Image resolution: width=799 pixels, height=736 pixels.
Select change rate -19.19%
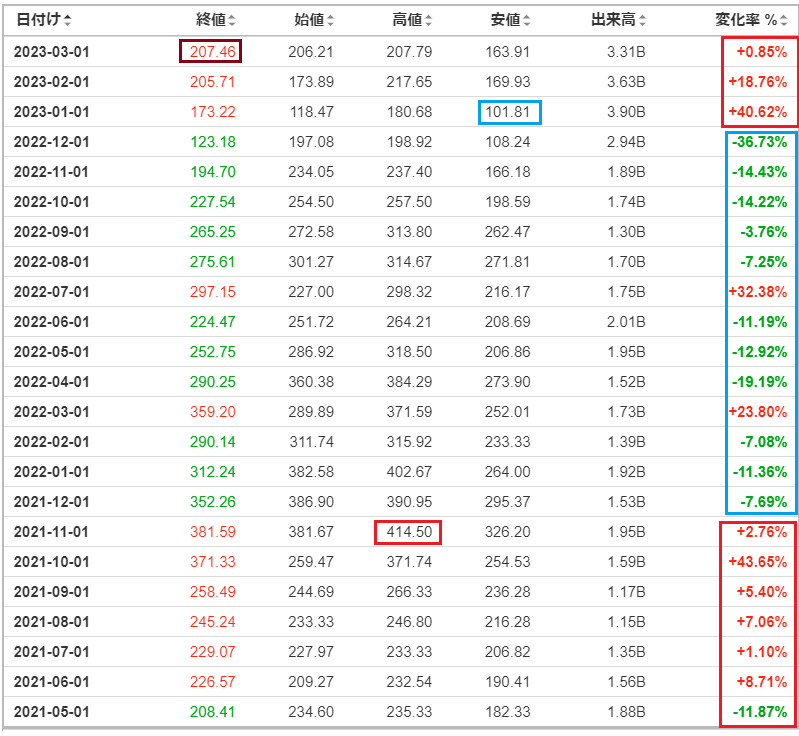pos(760,382)
